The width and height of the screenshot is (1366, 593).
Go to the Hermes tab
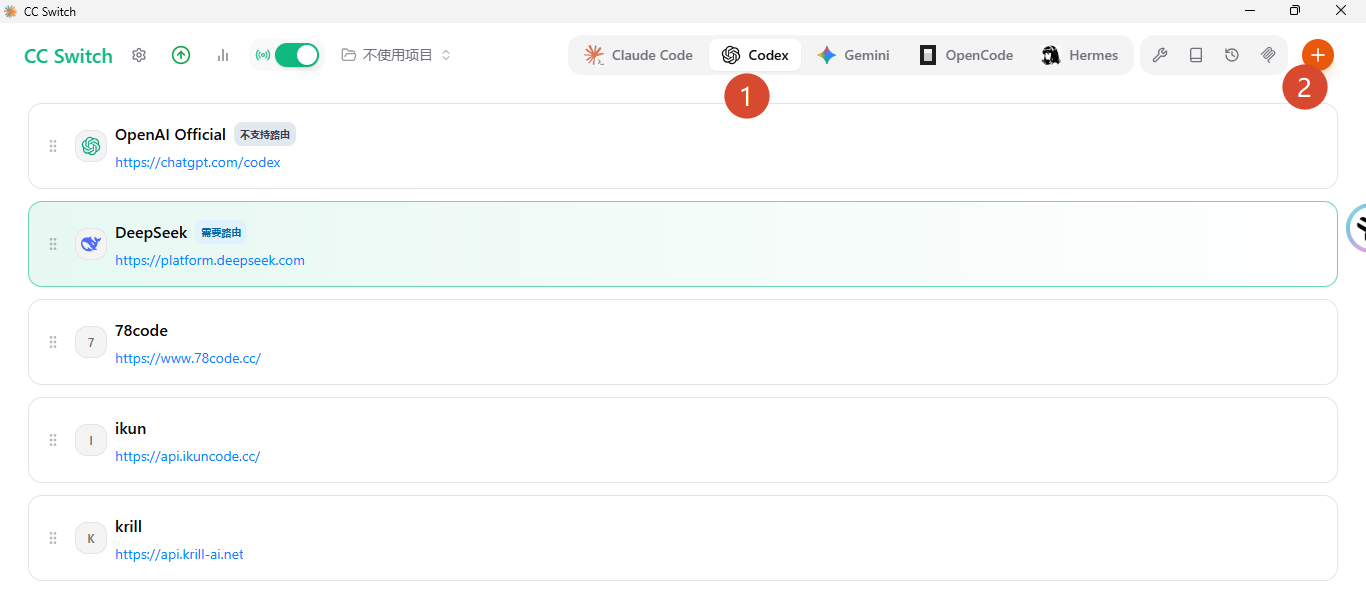[x=1079, y=55]
